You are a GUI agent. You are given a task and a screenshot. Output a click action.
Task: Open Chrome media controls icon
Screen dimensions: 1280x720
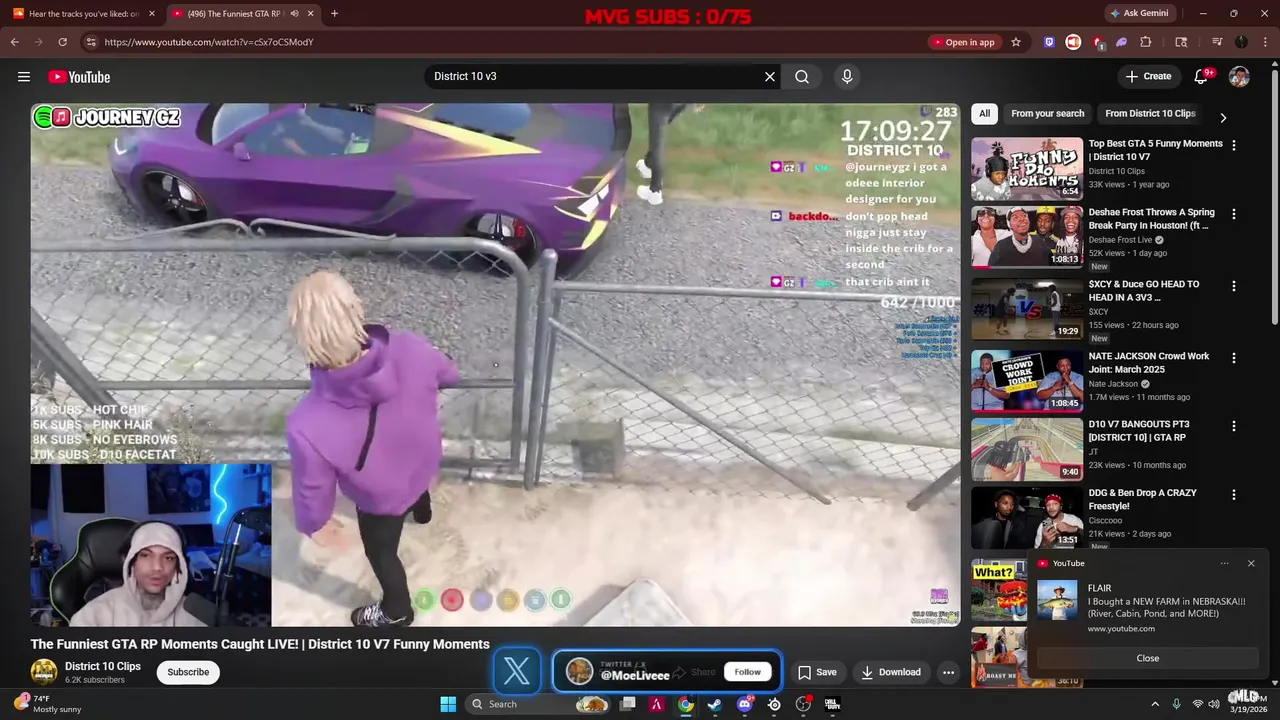[1217, 42]
